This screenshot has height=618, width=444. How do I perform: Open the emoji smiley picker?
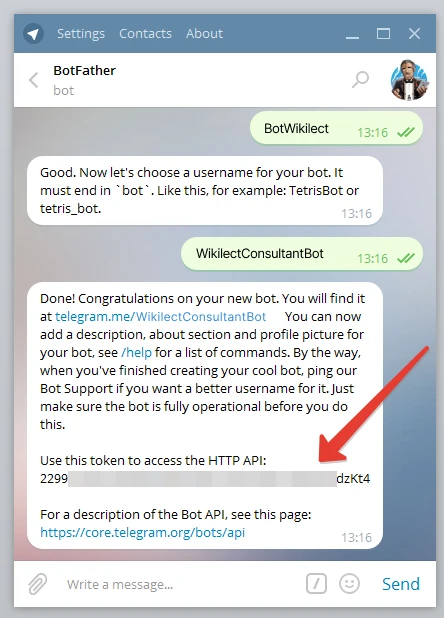[349, 584]
